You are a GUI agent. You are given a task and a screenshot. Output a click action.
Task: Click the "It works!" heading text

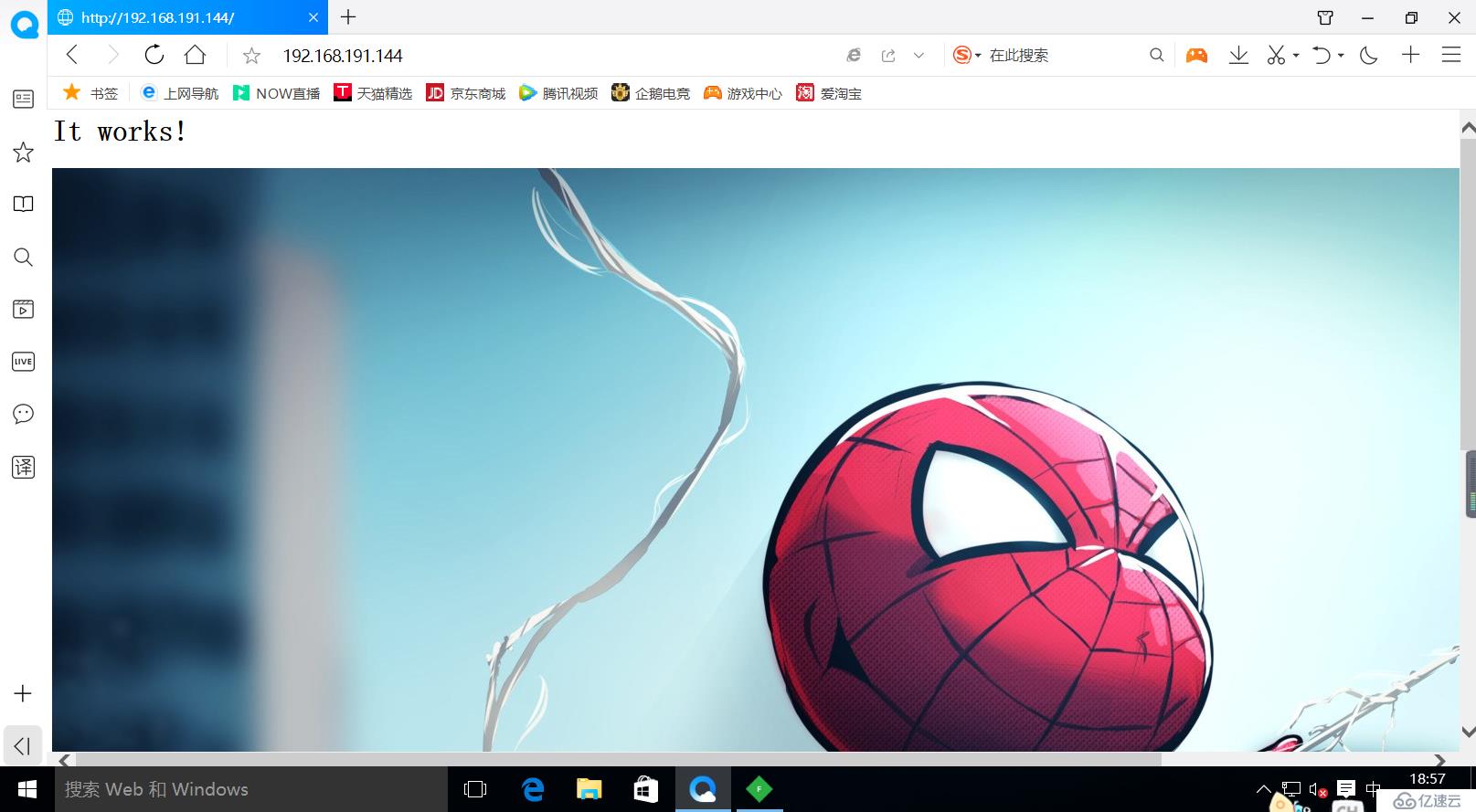pos(120,132)
